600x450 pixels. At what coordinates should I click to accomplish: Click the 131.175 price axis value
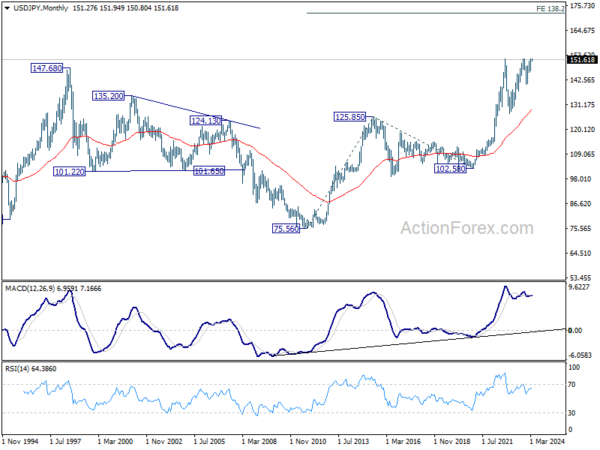(582, 105)
